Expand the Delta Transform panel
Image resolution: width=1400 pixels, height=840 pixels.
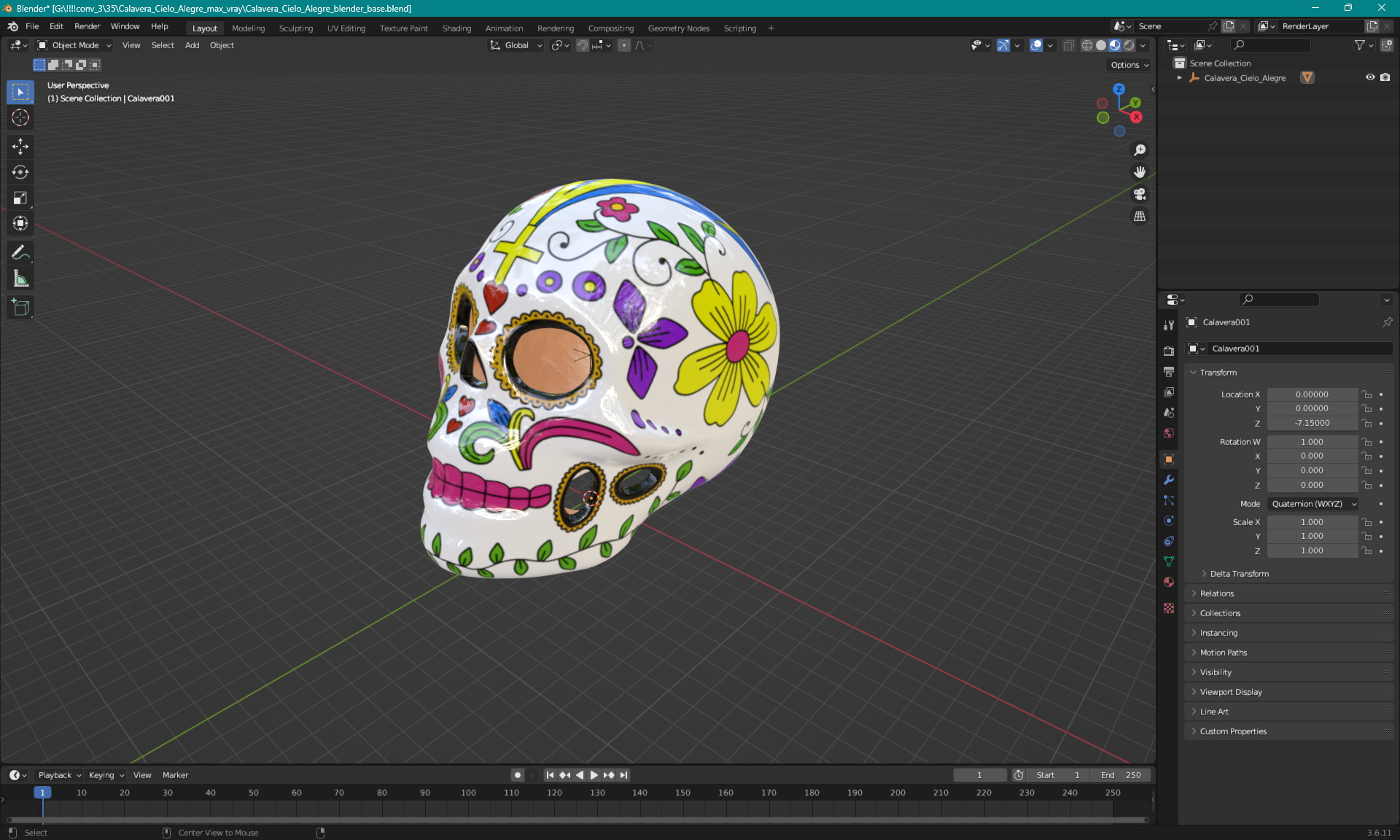(x=1238, y=574)
